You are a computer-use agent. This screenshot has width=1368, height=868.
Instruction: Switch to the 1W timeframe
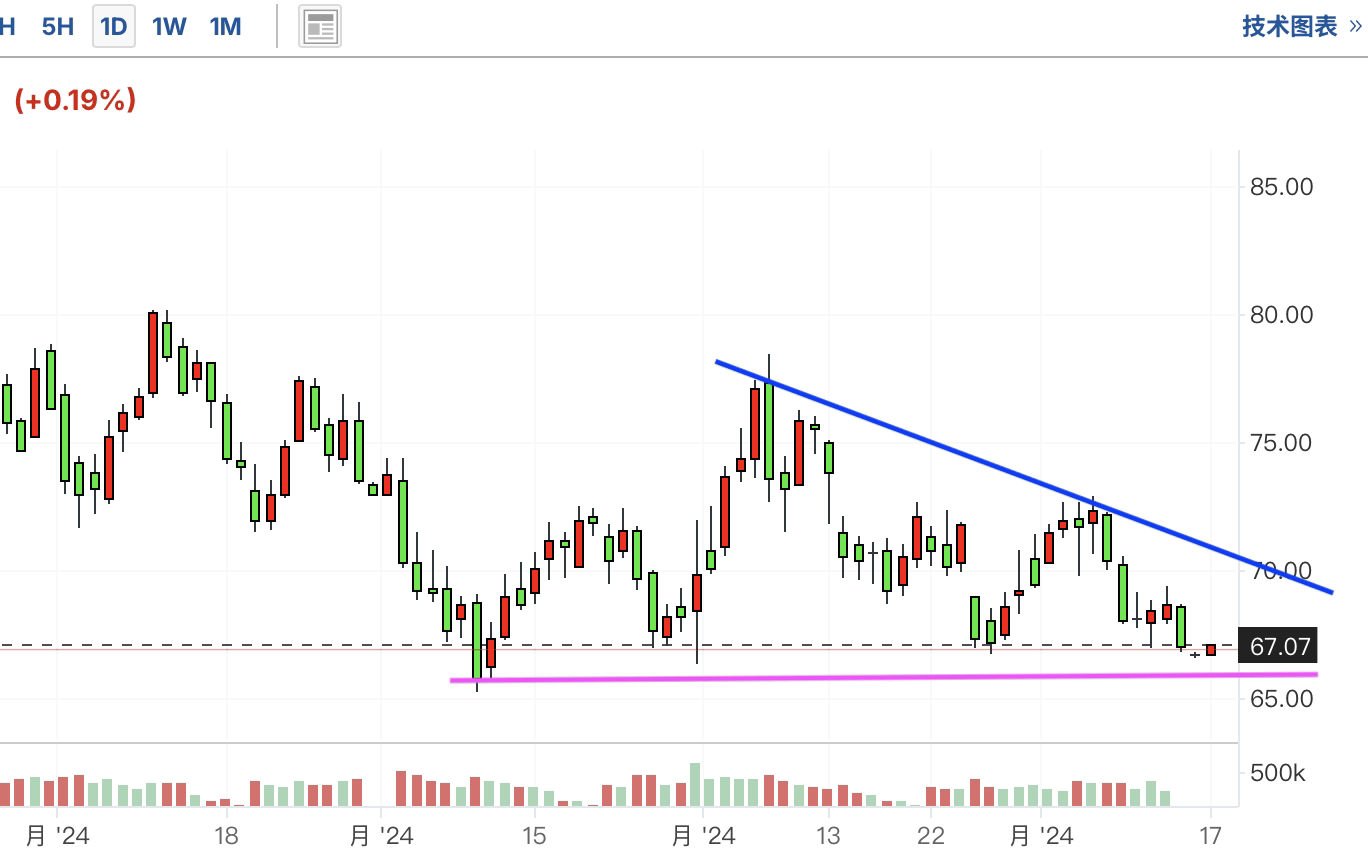pos(169,27)
